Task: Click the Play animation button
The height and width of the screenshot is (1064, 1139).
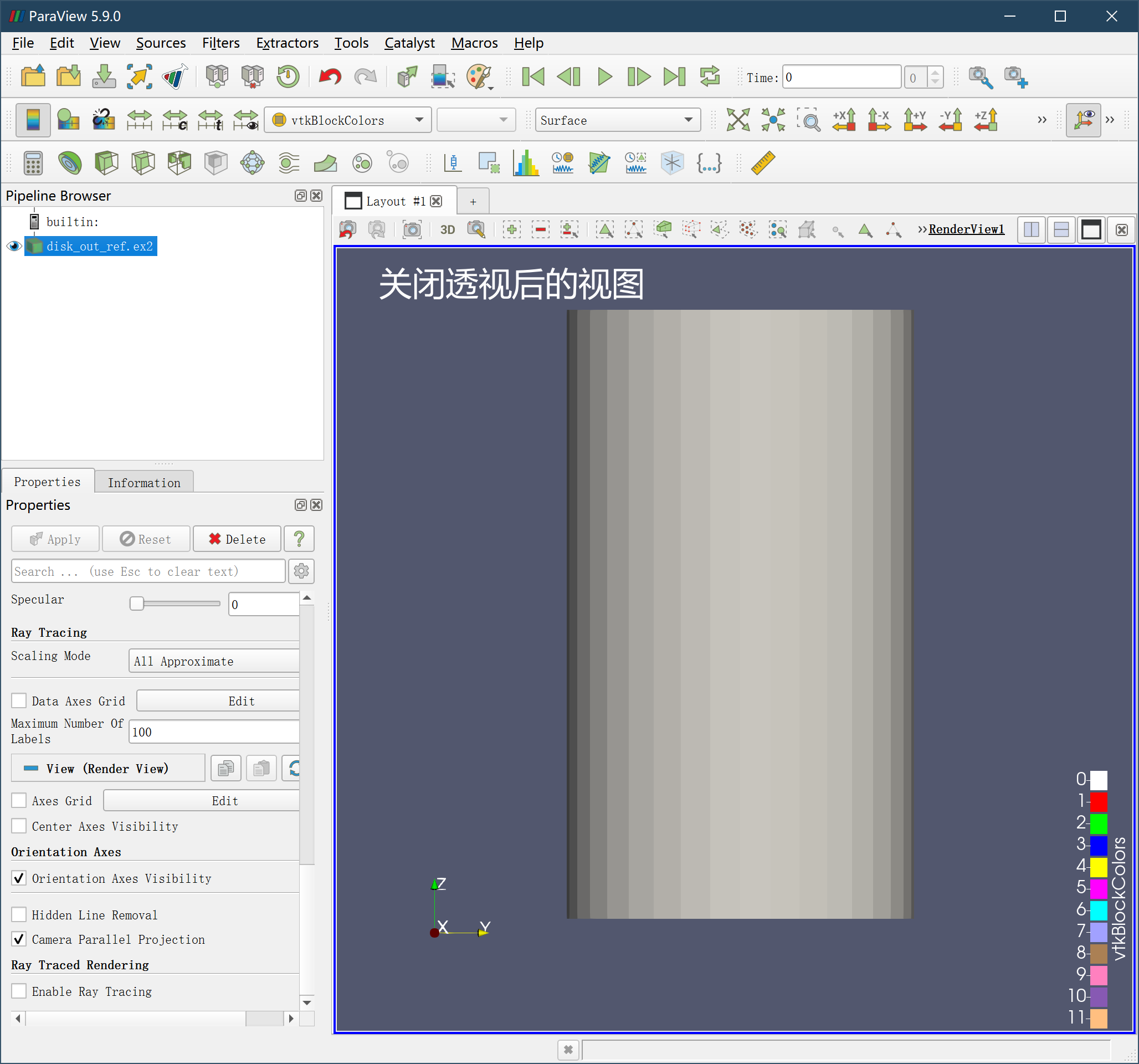Action: pyautogui.click(x=604, y=77)
